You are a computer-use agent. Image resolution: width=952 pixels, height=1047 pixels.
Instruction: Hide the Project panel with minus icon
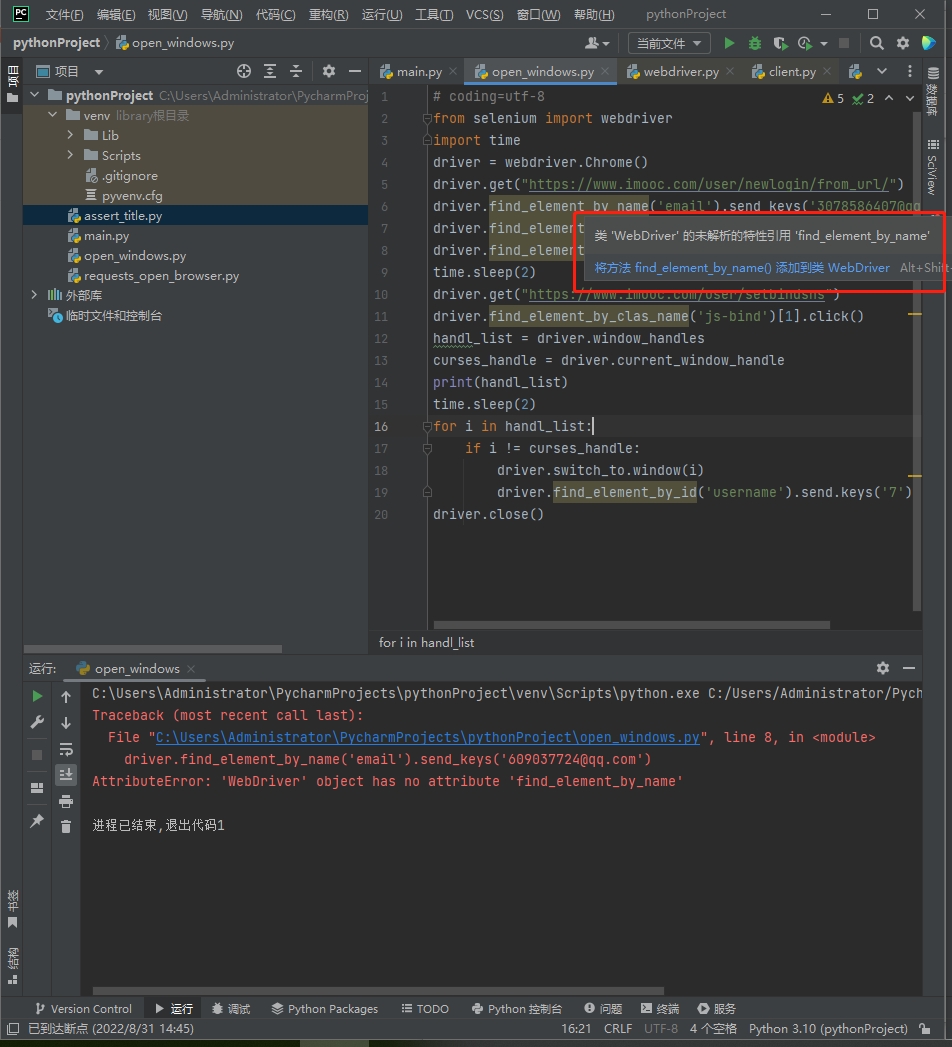tap(354, 71)
